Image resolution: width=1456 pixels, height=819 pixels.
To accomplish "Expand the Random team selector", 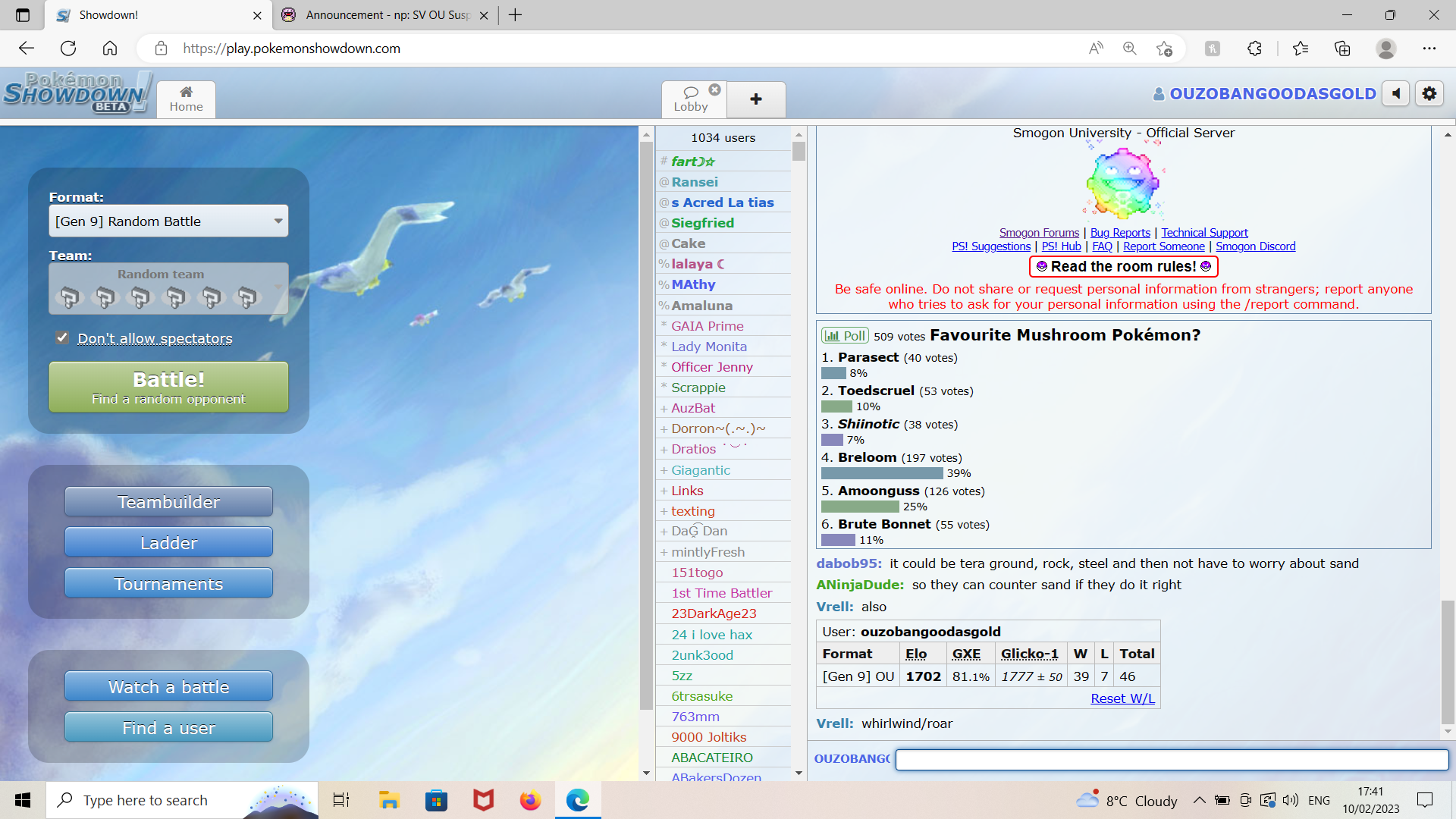I will tap(168, 289).
